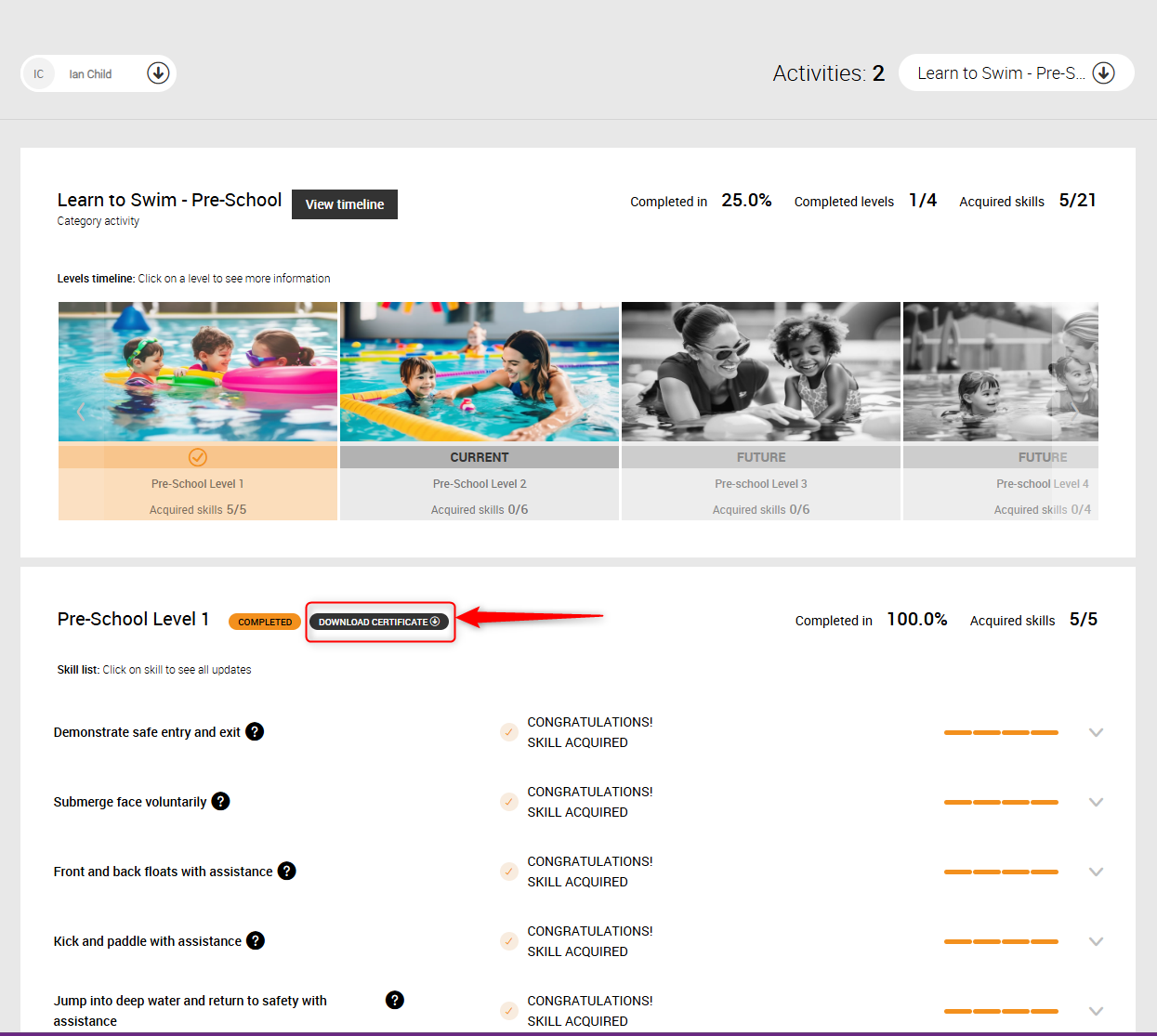
Task: Select the Pre-School Level 2 current level
Action: coord(480,484)
